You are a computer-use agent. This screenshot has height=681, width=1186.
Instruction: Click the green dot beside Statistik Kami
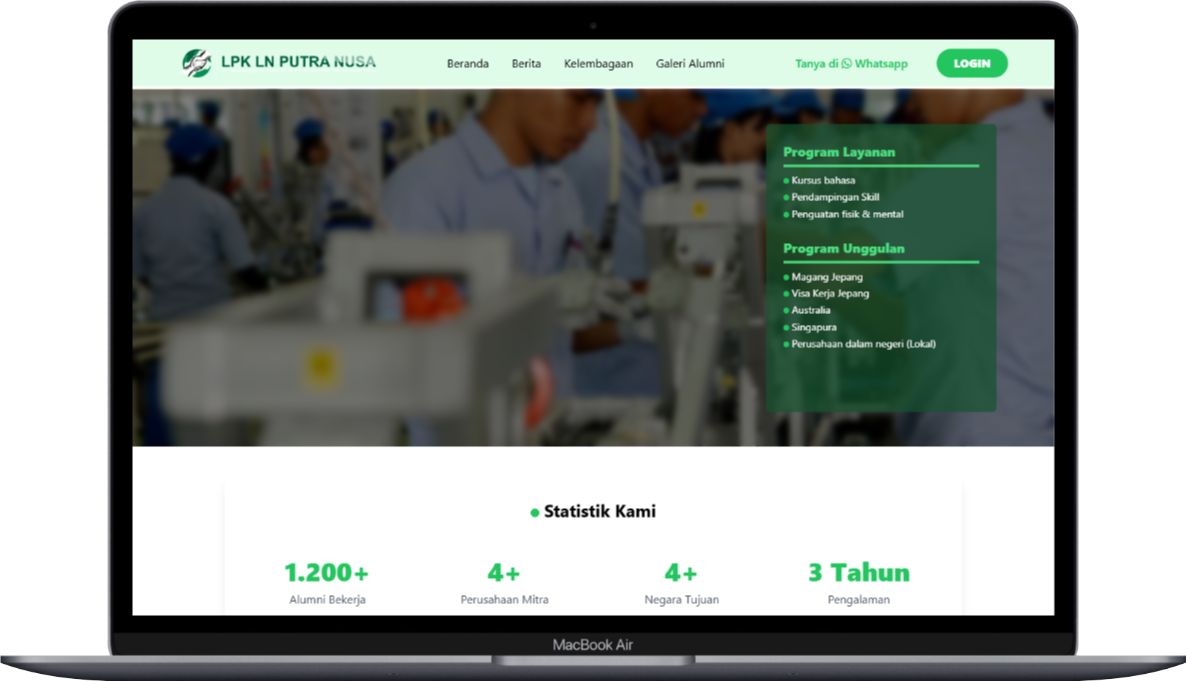pos(535,513)
